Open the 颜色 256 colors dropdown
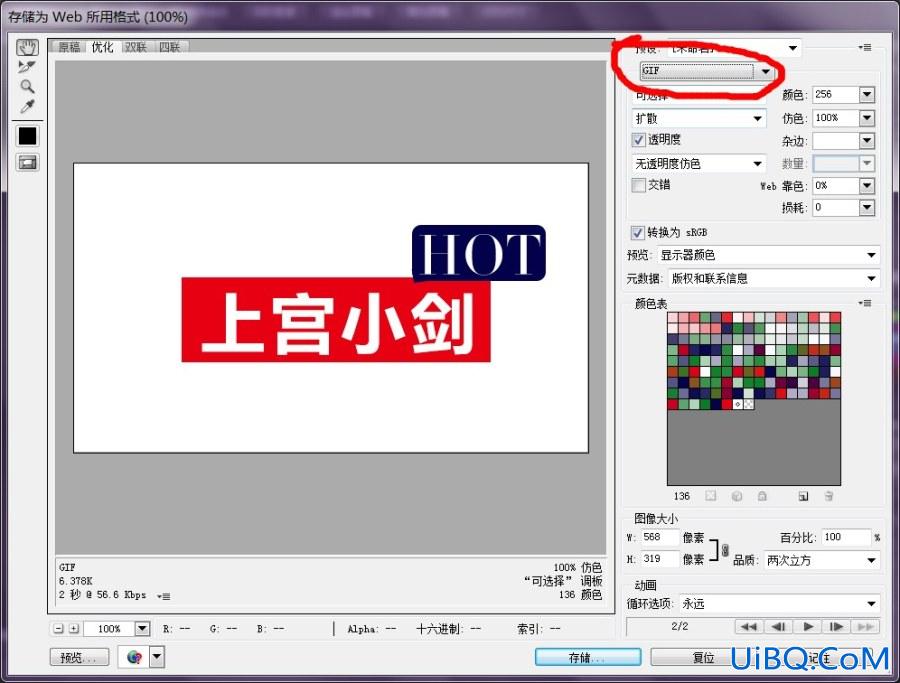The height and width of the screenshot is (683, 900). [x=867, y=94]
